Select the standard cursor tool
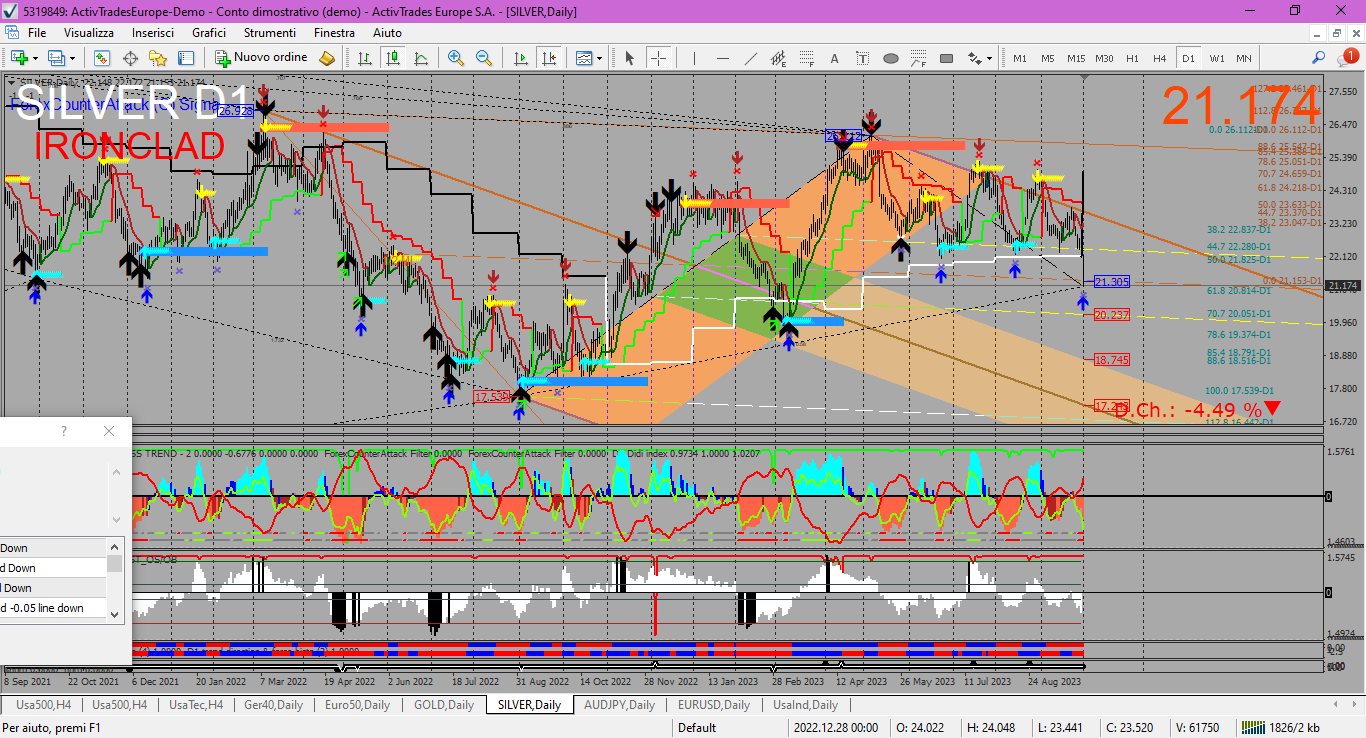This screenshot has width=1366, height=738. (x=629, y=58)
